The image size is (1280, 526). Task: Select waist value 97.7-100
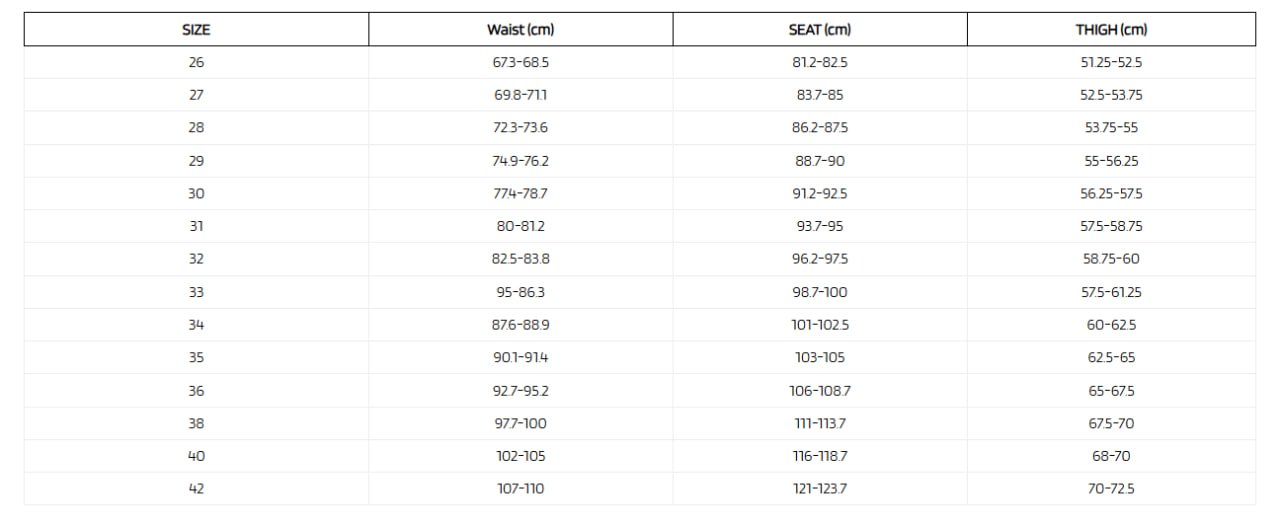pos(520,424)
